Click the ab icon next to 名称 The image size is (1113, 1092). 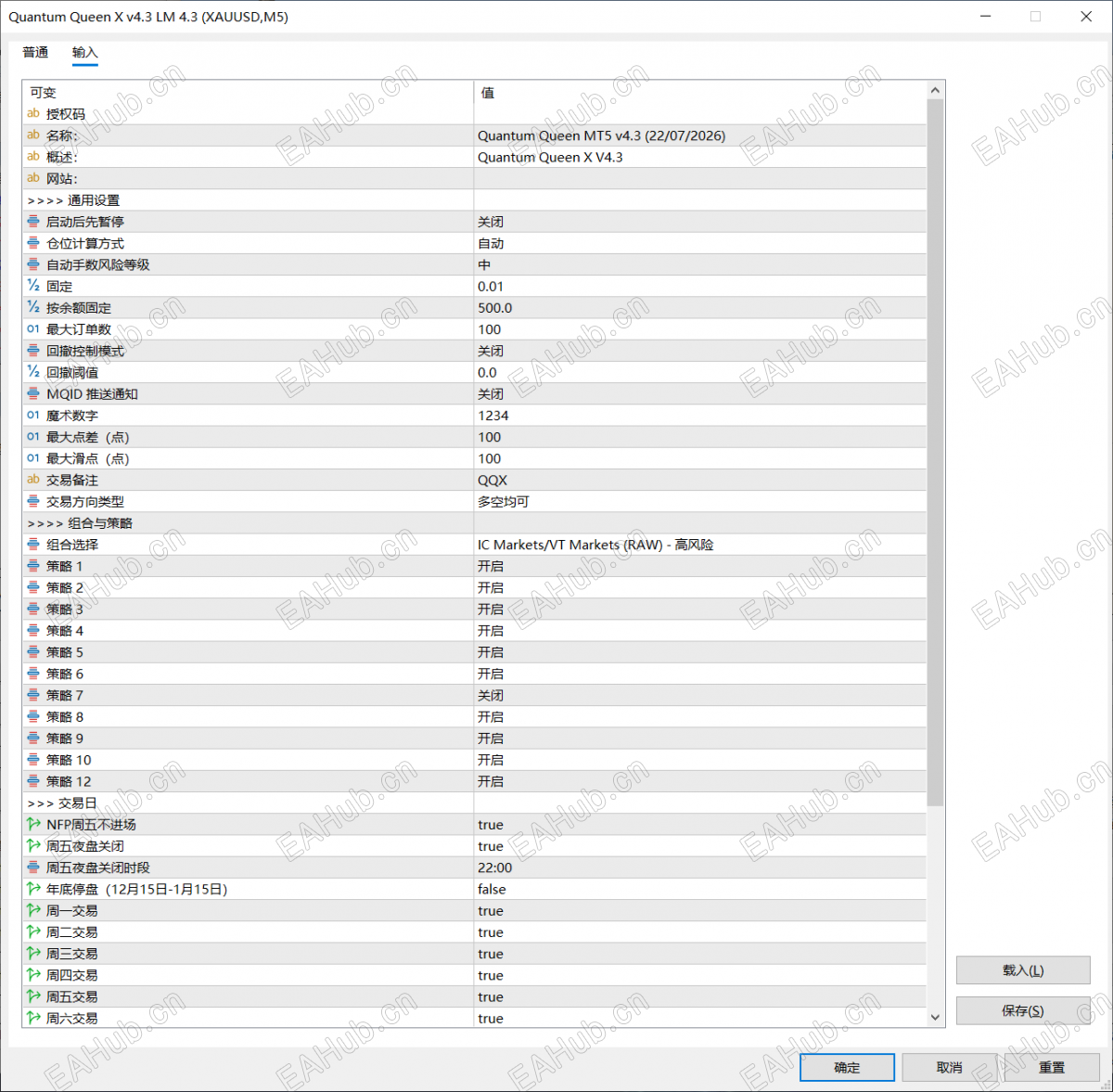pos(33,135)
